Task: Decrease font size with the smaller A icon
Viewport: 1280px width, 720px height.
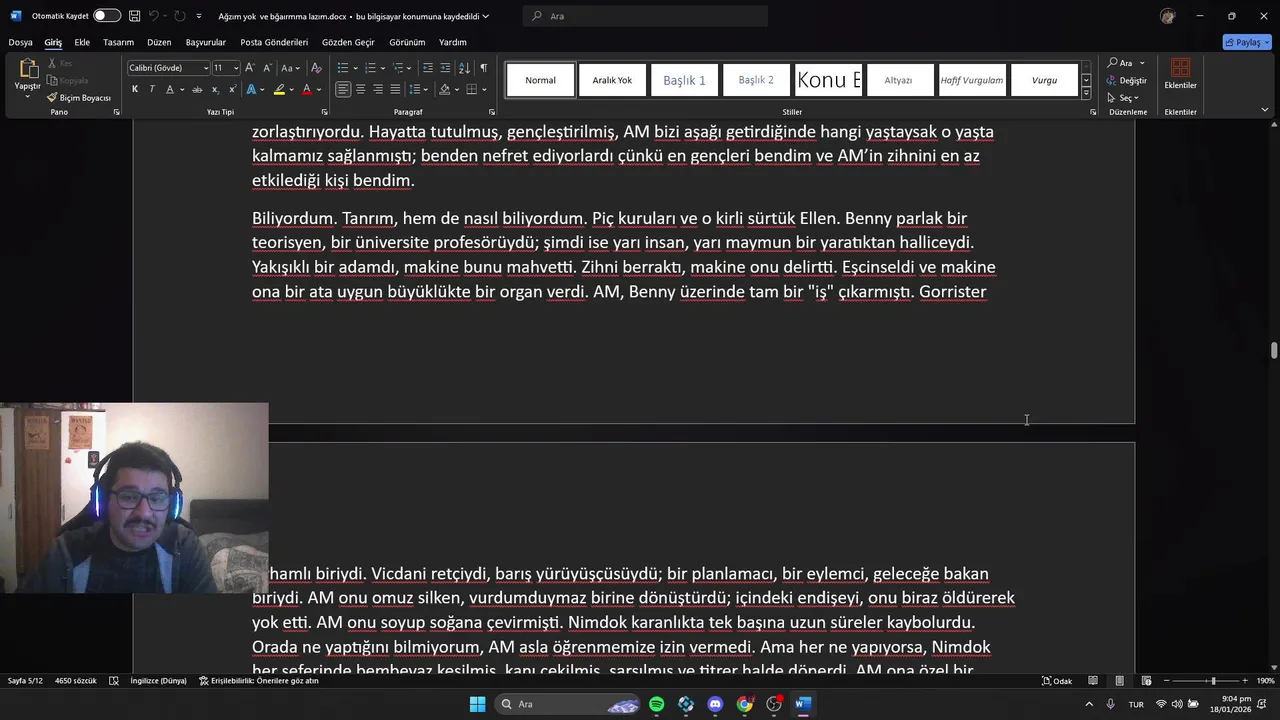Action: [x=267, y=68]
